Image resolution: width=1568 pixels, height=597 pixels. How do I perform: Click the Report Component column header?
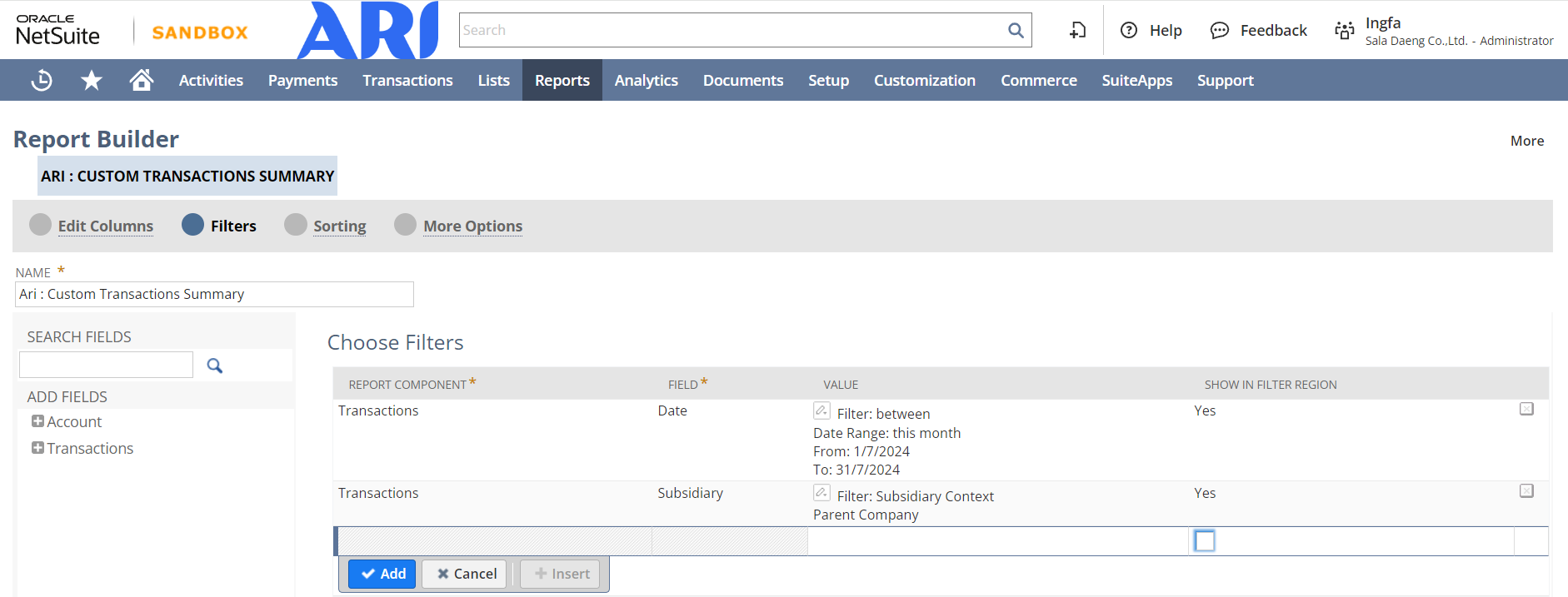(407, 385)
